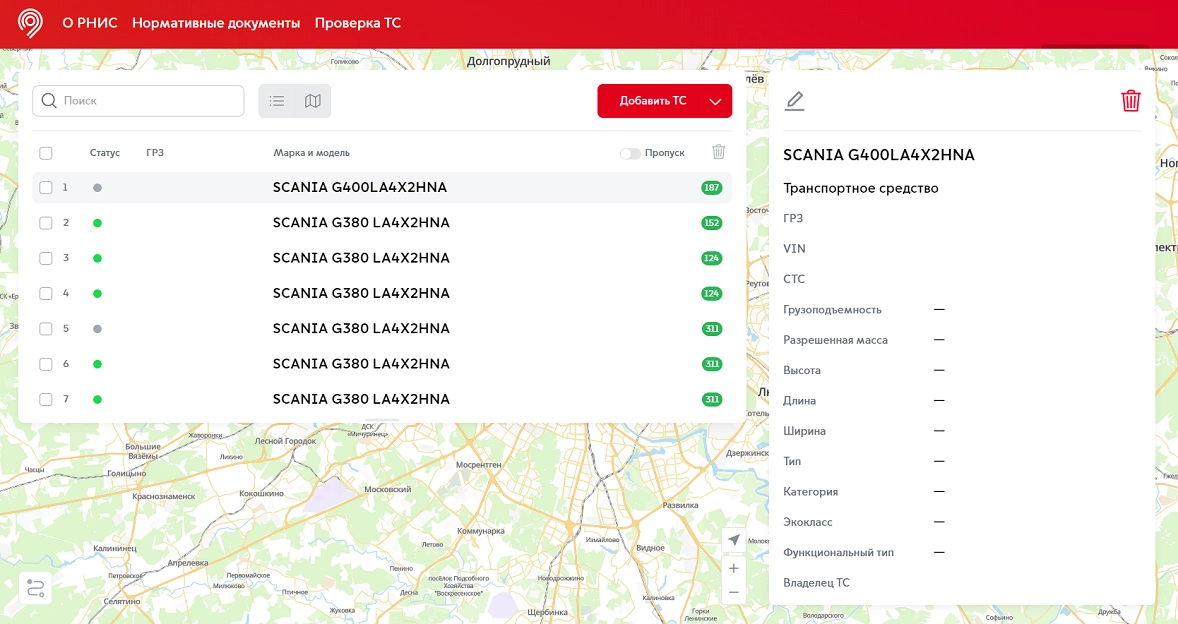Expand the Добавить ТС dropdown arrow
The width and height of the screenshot is (1178, 624).
(715, 101)
